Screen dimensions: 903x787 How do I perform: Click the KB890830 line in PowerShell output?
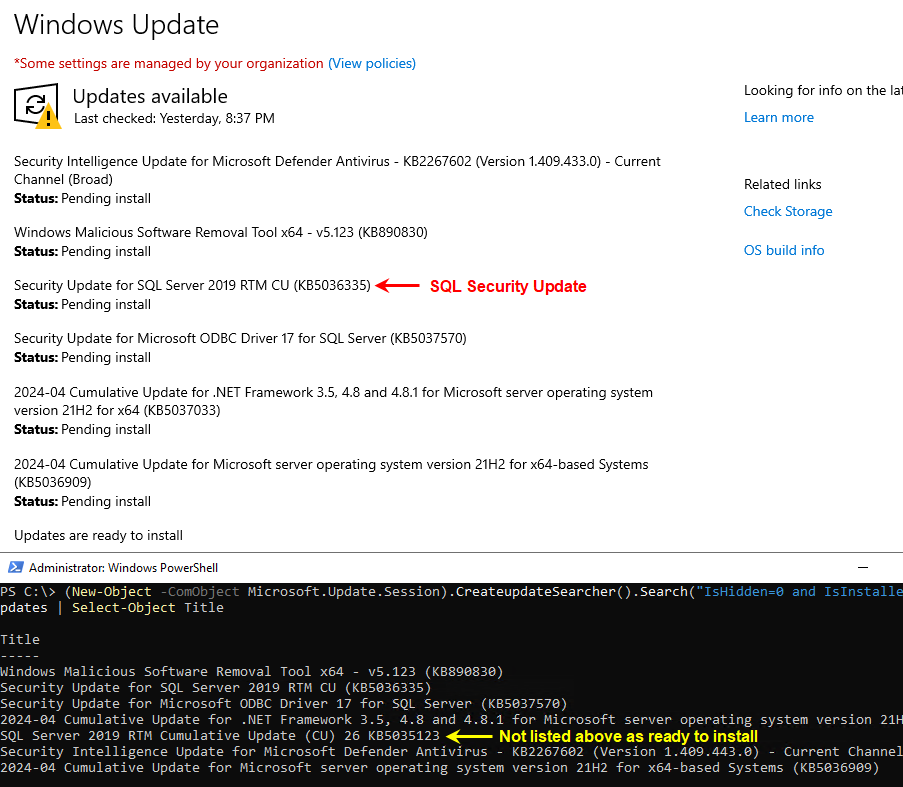(252, 672)
